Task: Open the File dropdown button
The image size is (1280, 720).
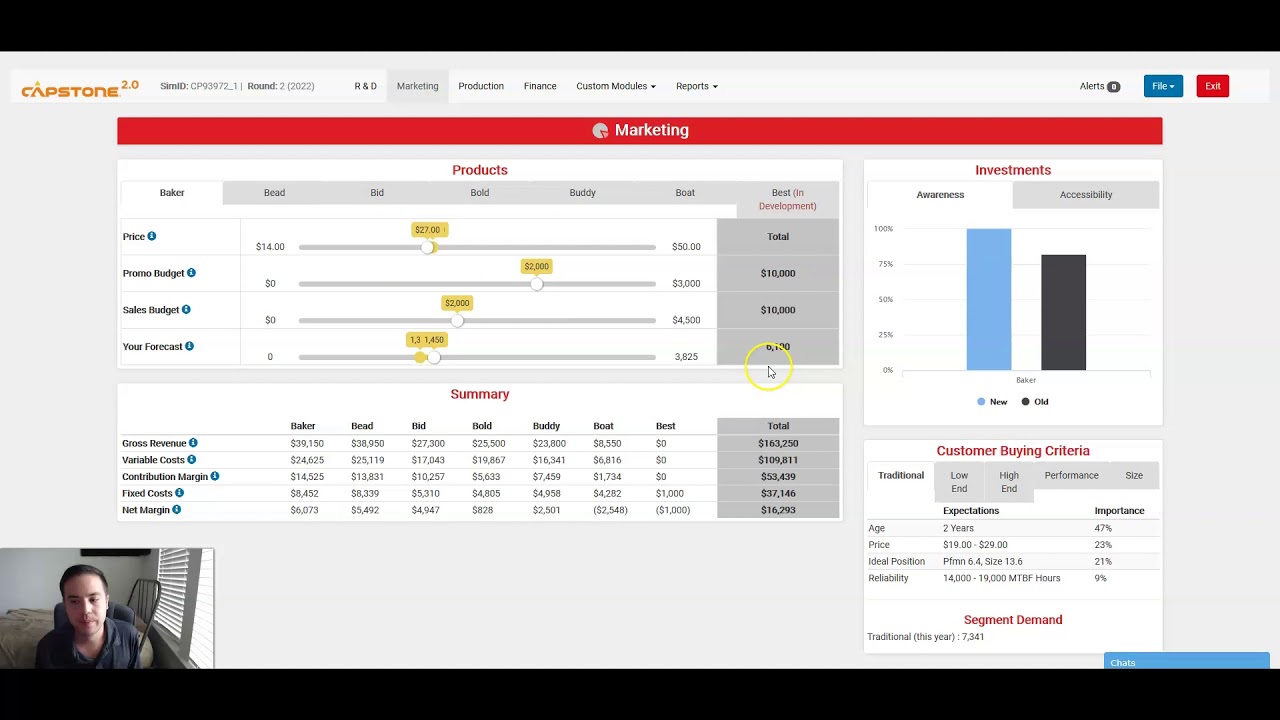Action: [x=1163, y=86]
